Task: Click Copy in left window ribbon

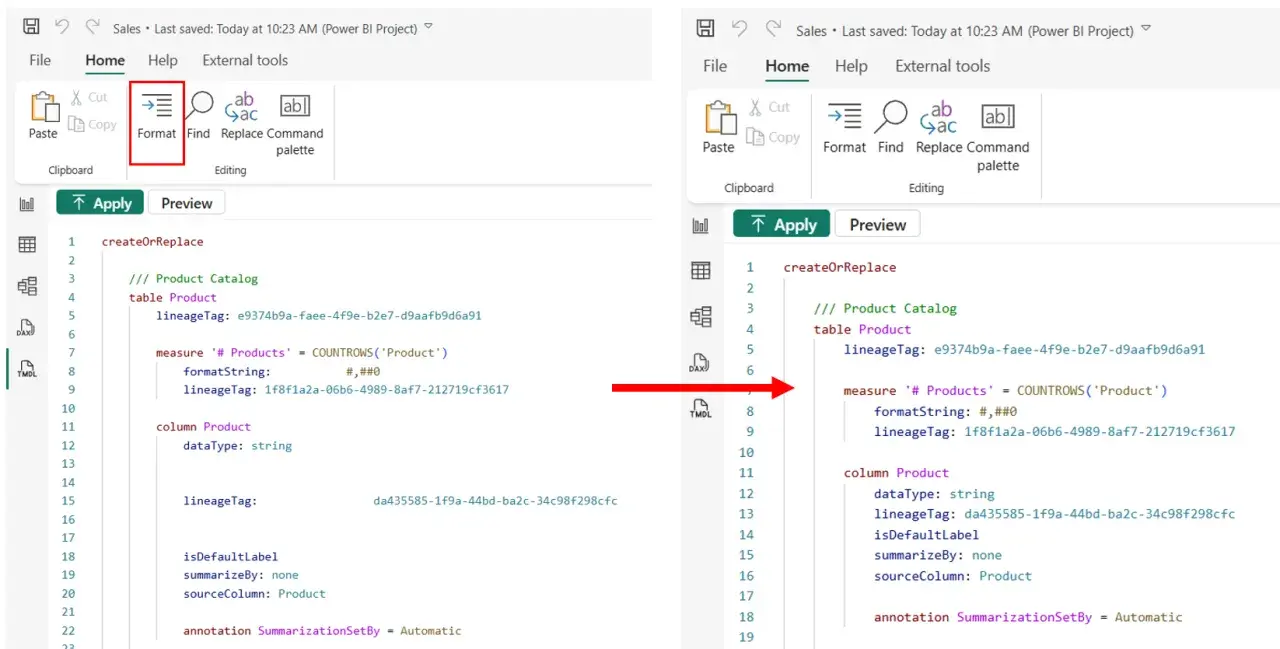Action: coord(93,125)
